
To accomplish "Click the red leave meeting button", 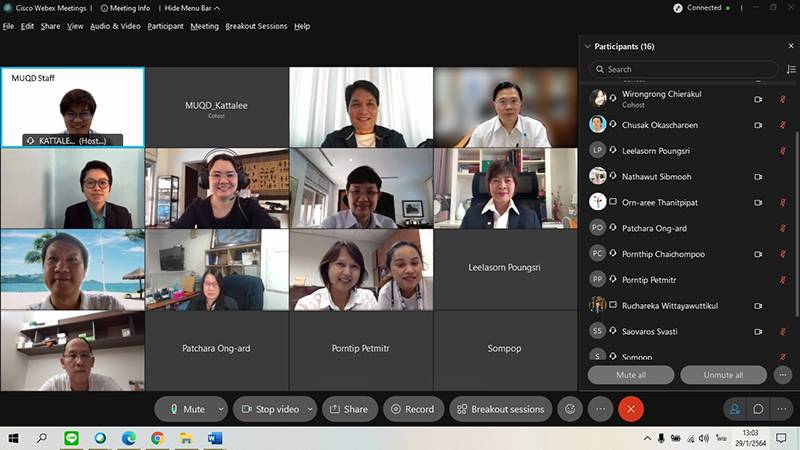I will (630, 409).
